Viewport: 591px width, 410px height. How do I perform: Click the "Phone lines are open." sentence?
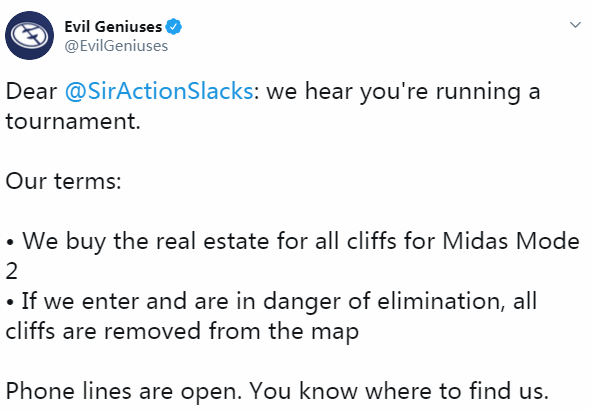tap(124, 391)
